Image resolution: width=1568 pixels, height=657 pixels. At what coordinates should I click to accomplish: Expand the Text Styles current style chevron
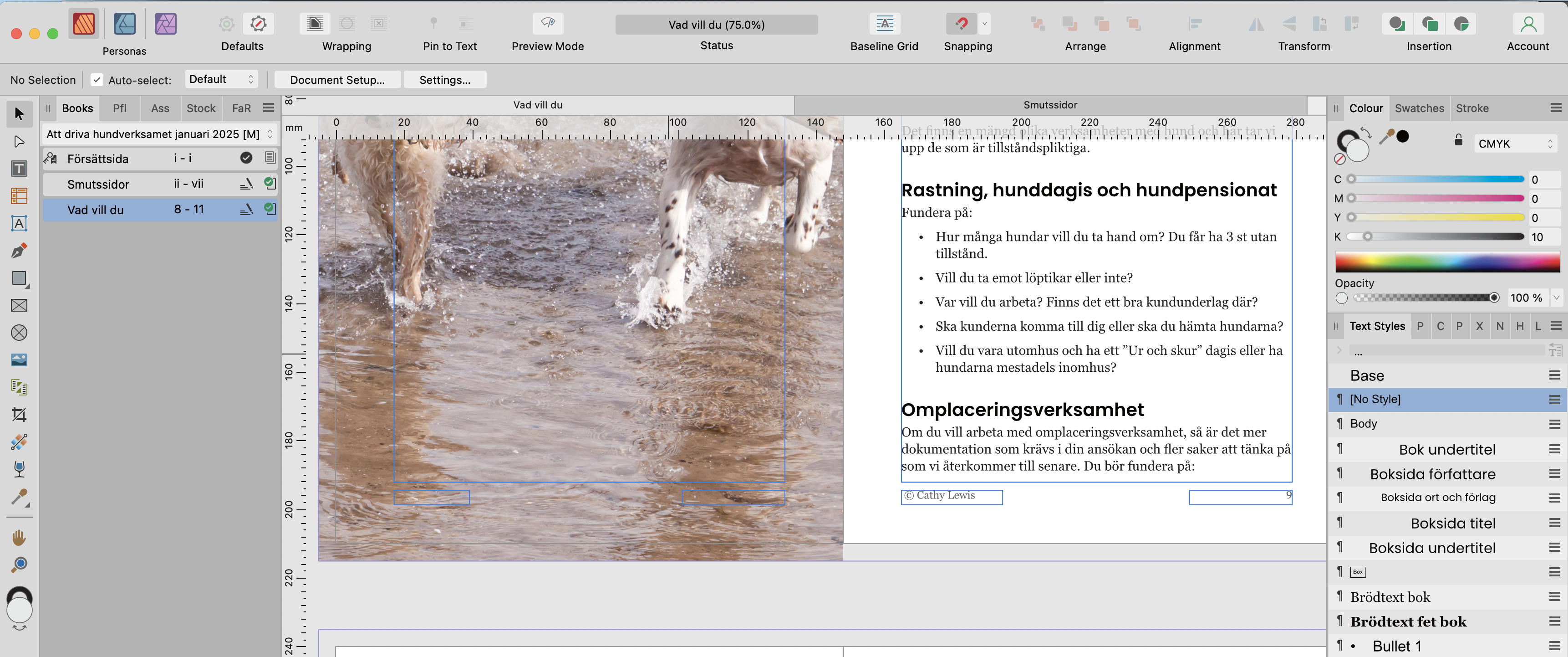coord(1339,350)
